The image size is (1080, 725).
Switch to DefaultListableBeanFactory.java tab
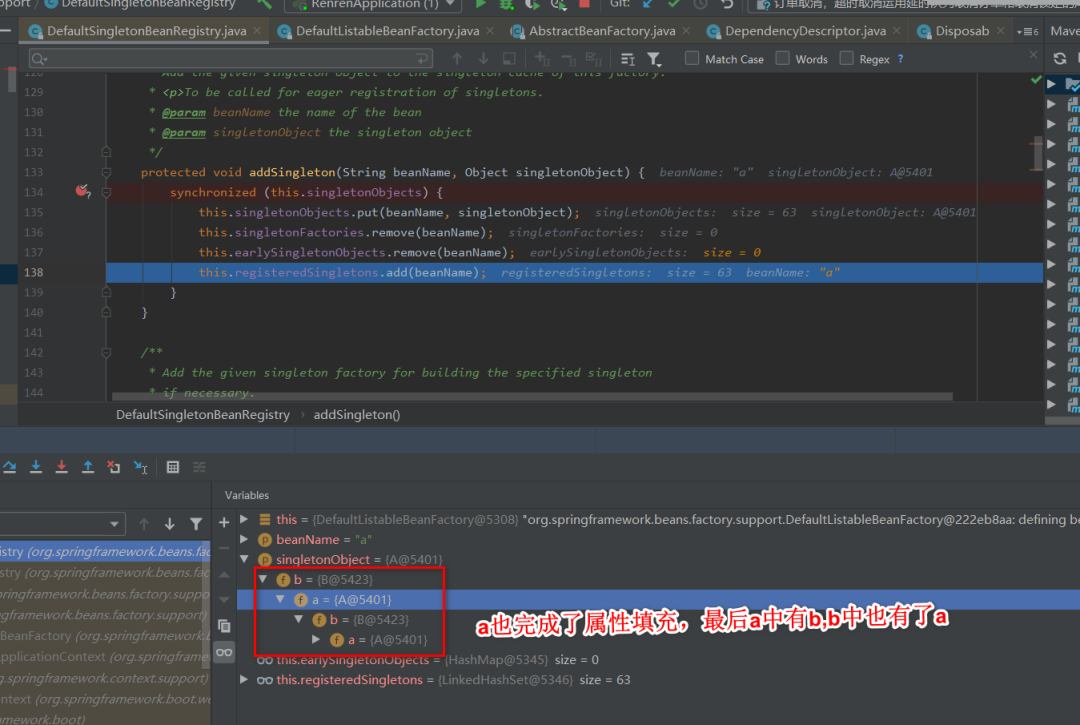[387, 31]
